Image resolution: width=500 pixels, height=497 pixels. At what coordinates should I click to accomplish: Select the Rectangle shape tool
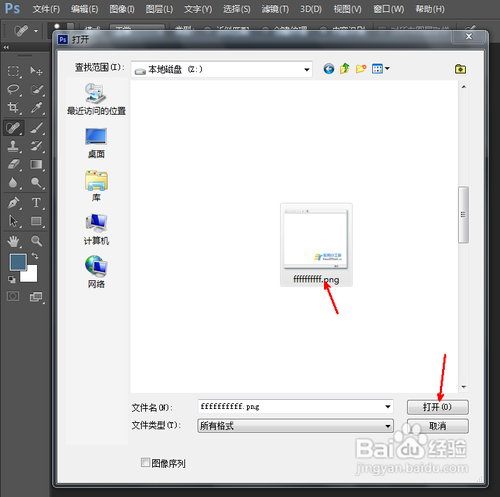coord(36,221)
